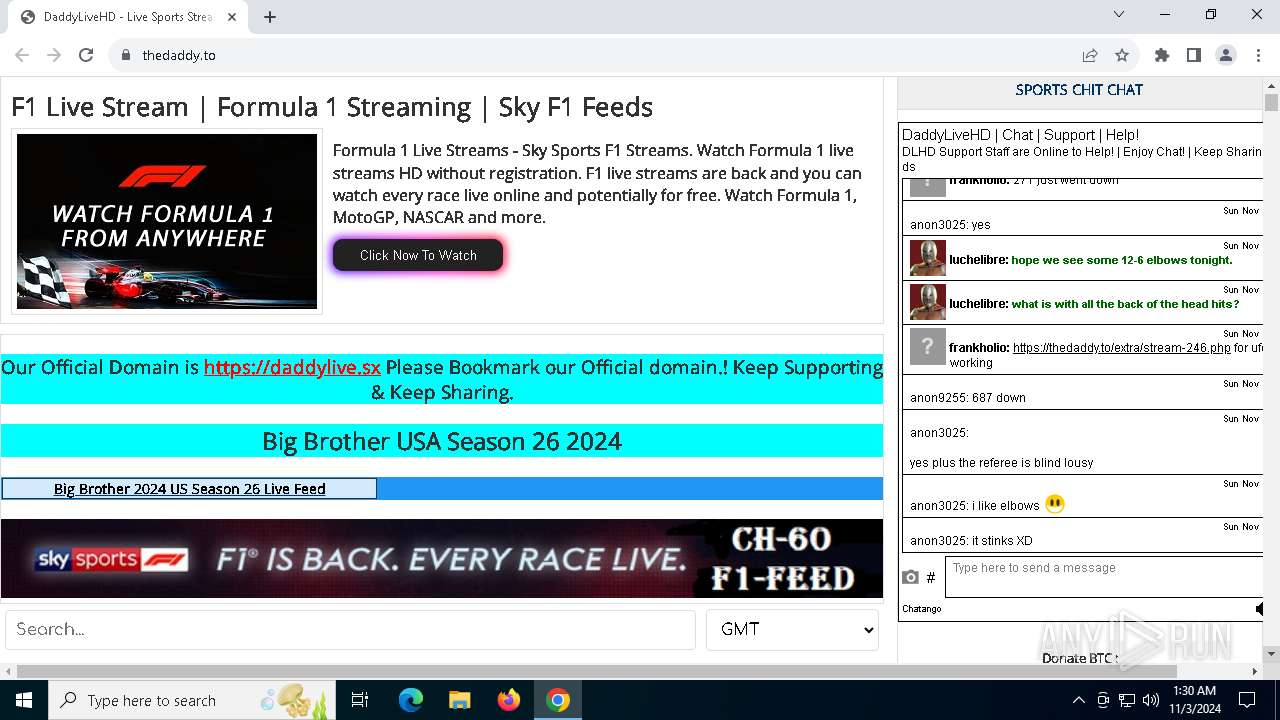This screenshot has height=720, width=1280.
Task: Click the share this page icon
Action: tap(1090, 55)
